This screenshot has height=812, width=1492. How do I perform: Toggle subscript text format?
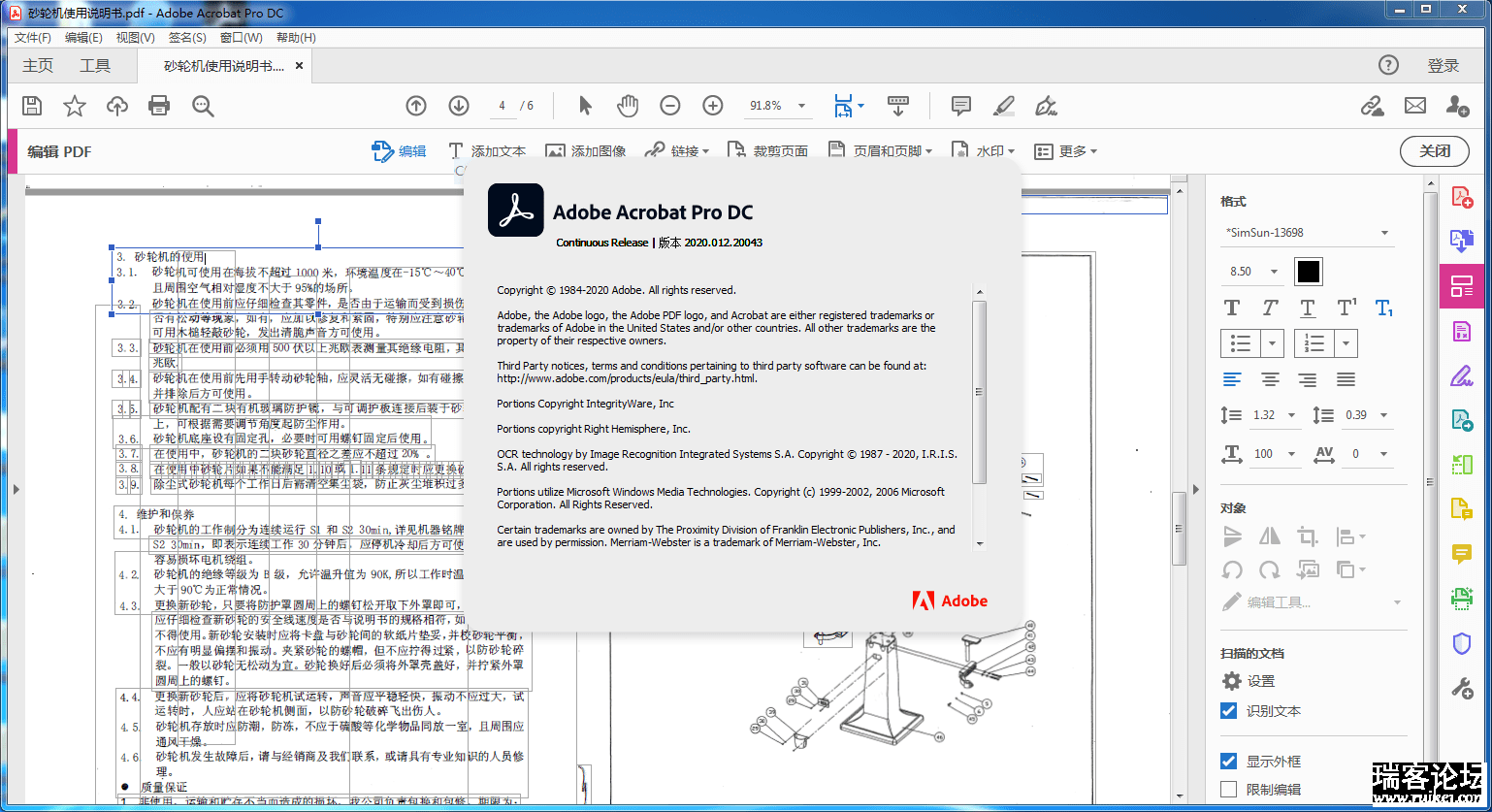tap(1384, 308)
